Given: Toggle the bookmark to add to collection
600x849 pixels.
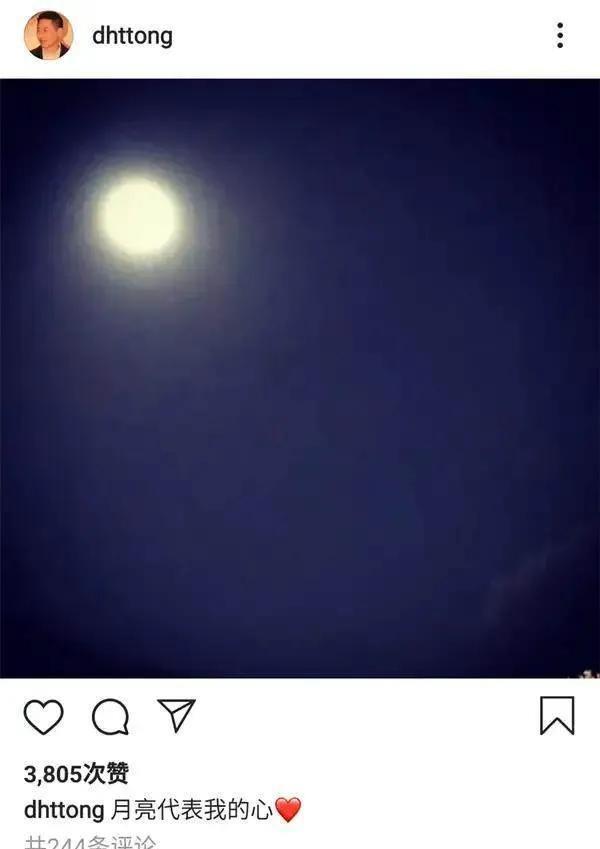Looking at the screenshot, I should point(557,715).
